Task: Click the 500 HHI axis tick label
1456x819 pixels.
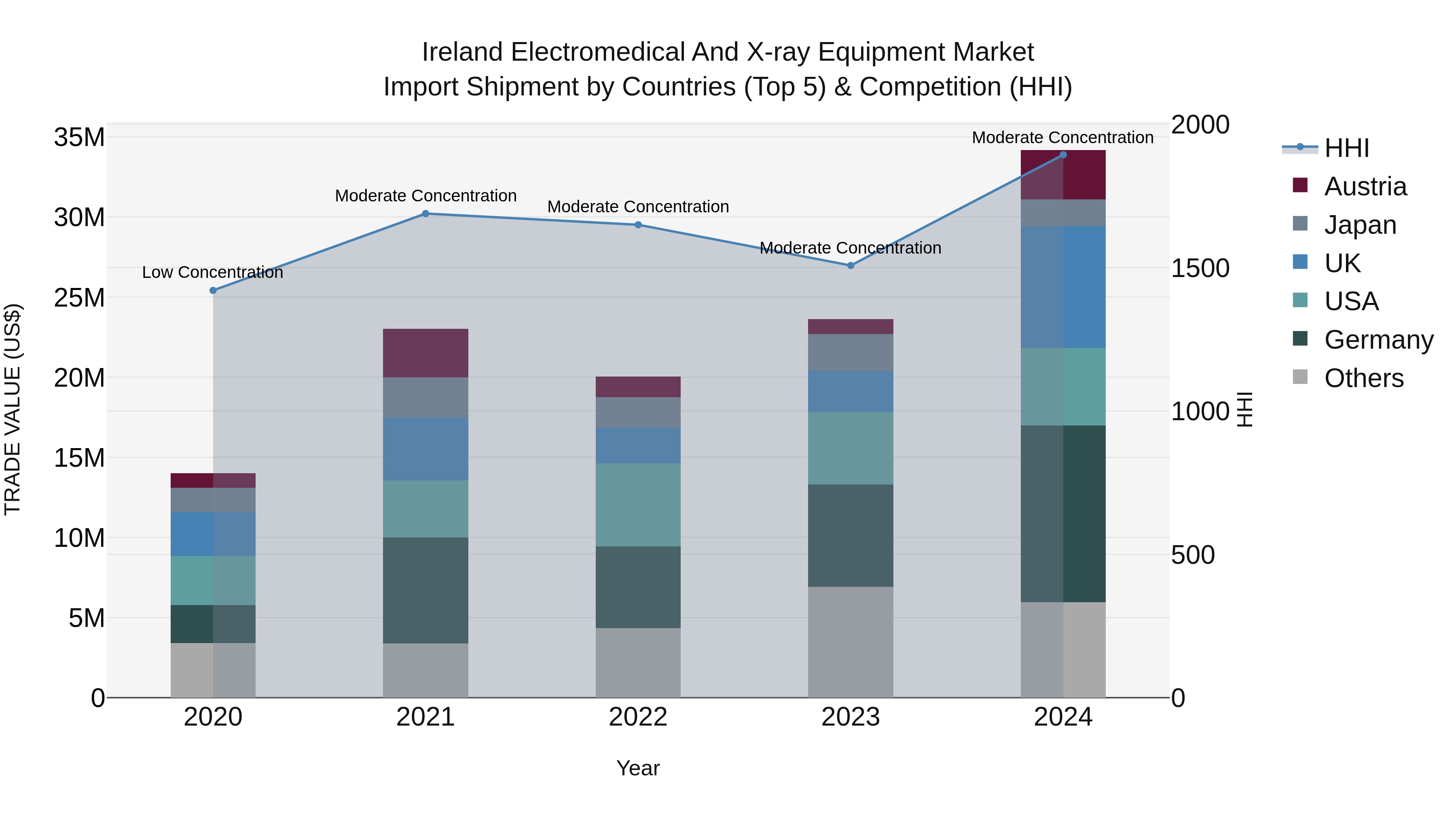Action: click(x=1193, y=555)
